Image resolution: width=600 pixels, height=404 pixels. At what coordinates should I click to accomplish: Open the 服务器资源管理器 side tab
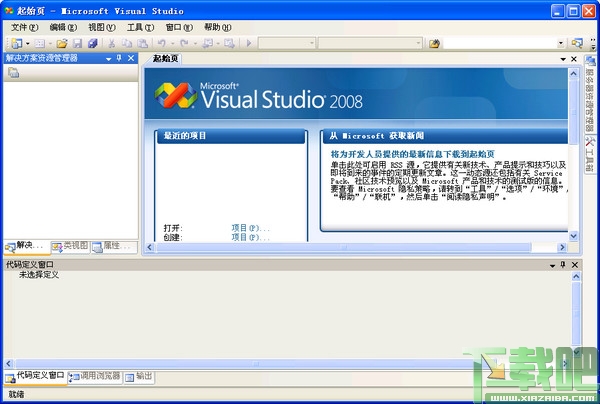590,94
